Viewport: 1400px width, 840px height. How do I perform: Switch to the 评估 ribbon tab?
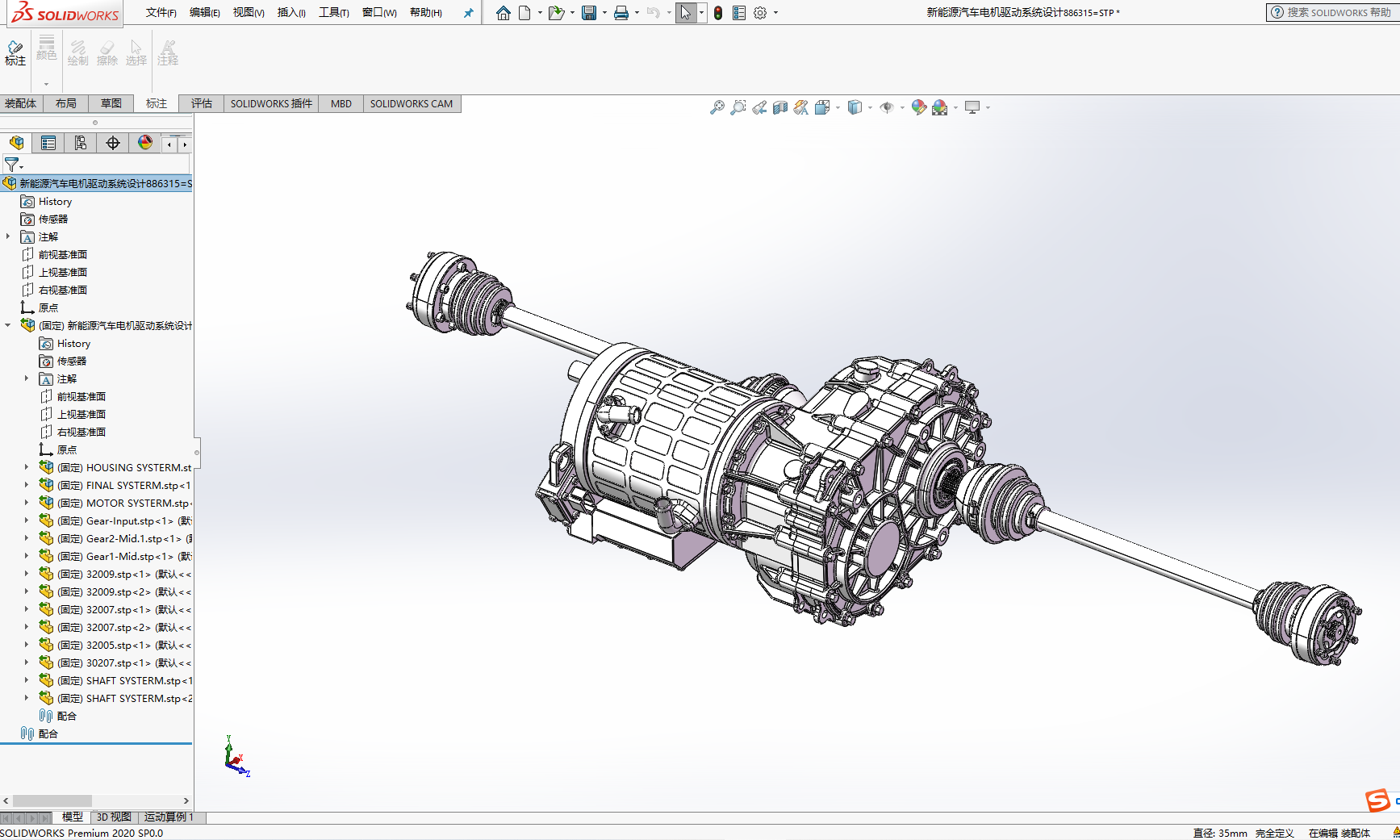point(202,103)
